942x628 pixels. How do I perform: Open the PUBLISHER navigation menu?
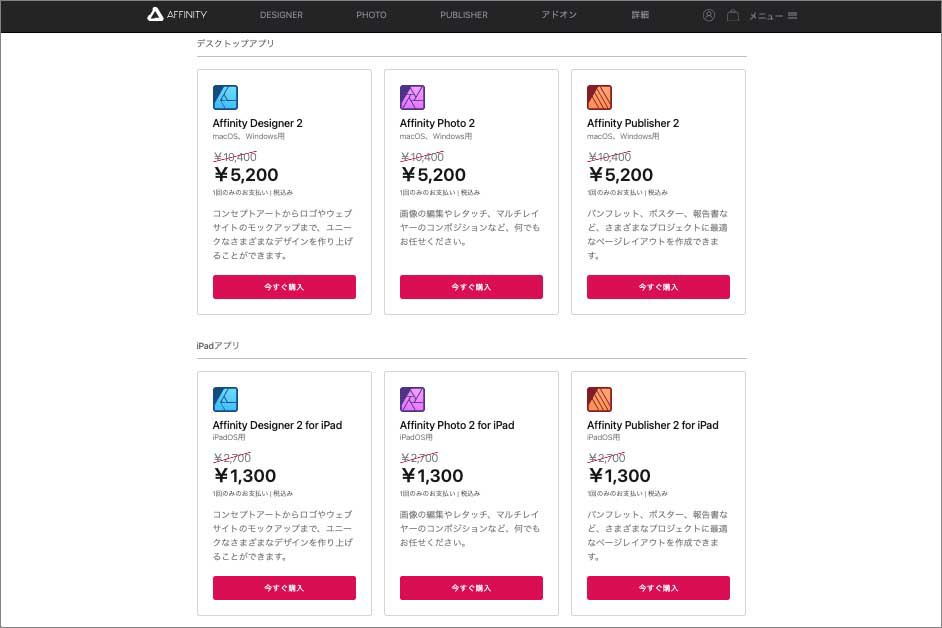(x=463, y=15)
